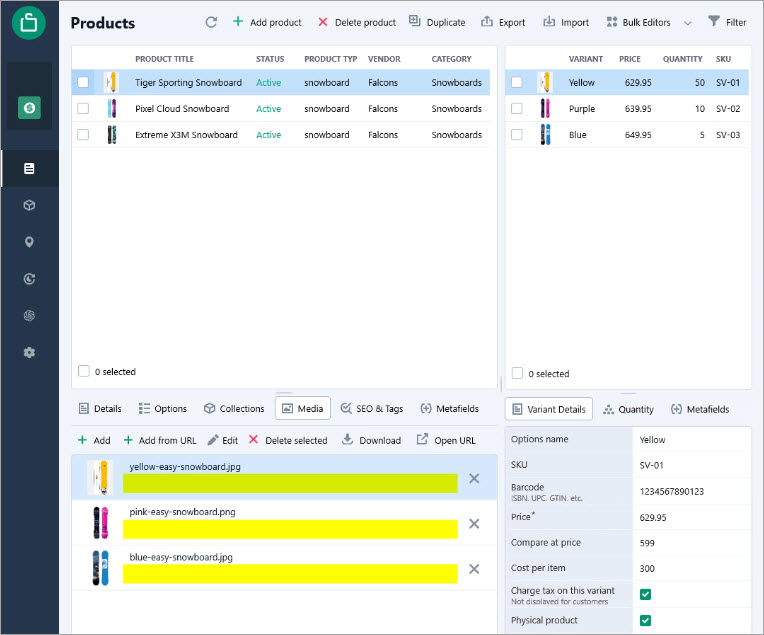Remove blue-easy-snowboard.jpg with X
The width and height of the screenshot is (764, 635).
coord(474,569)
